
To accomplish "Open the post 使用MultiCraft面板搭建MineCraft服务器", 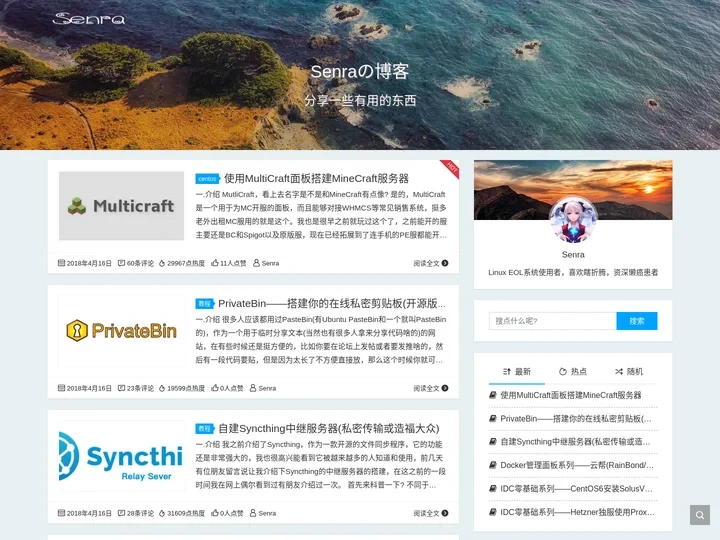I will coord(316,179).
